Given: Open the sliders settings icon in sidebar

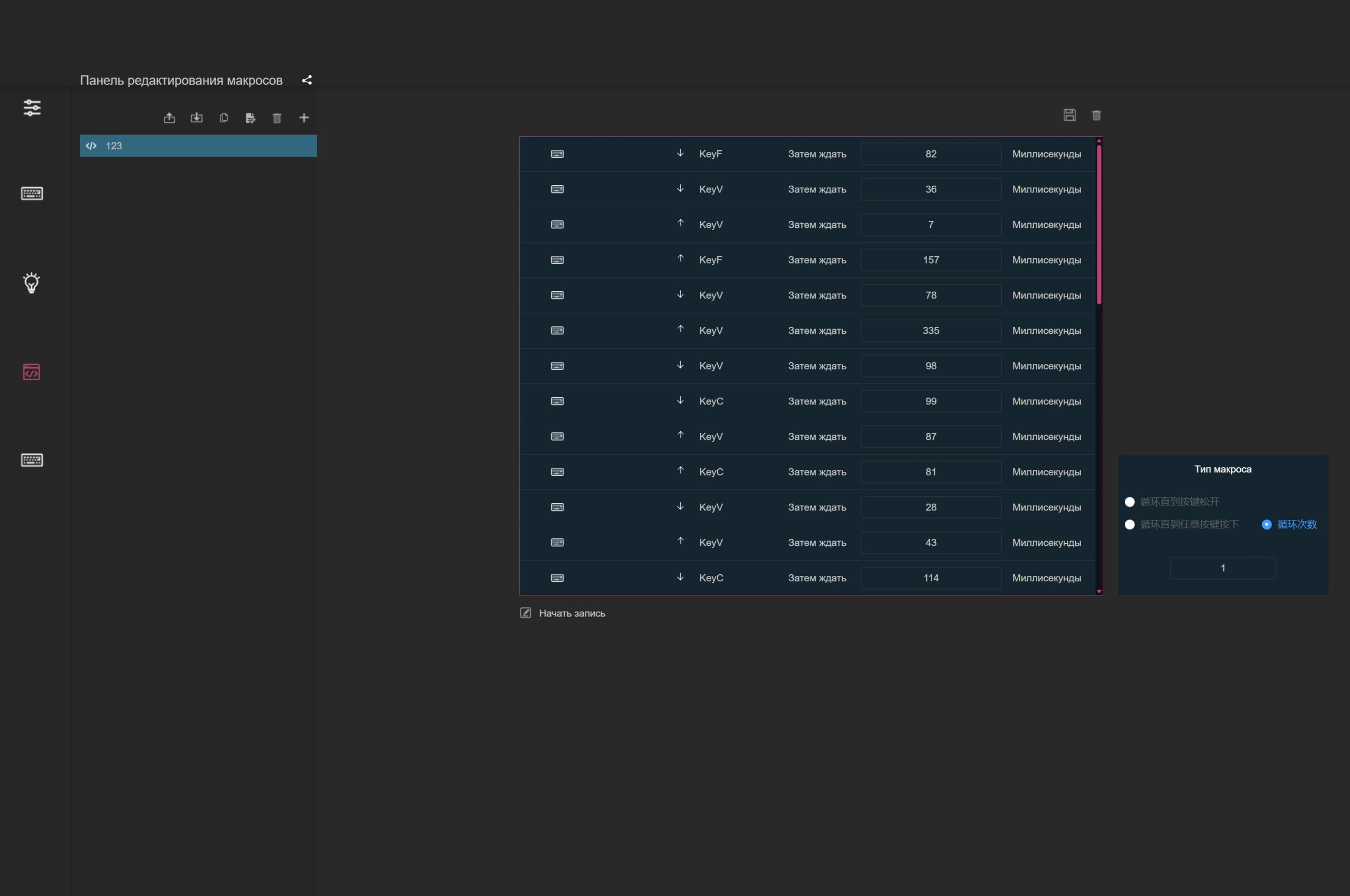Looking at the screenshot, I should pyautogui.click(x=32, y=108).
